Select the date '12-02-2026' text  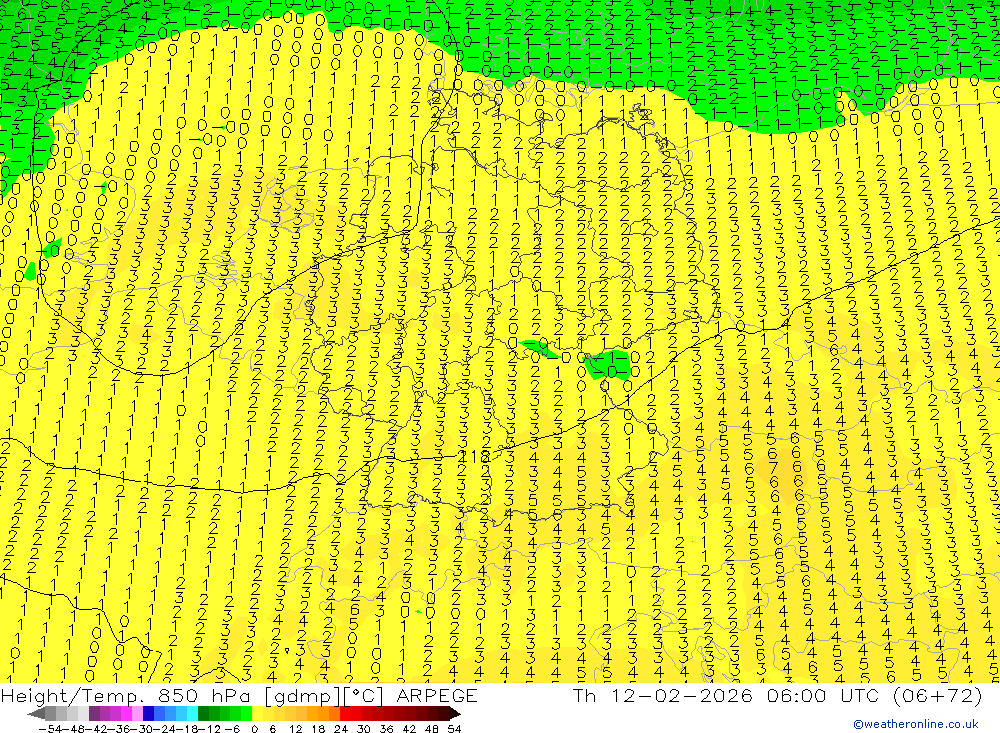point(681,695)
